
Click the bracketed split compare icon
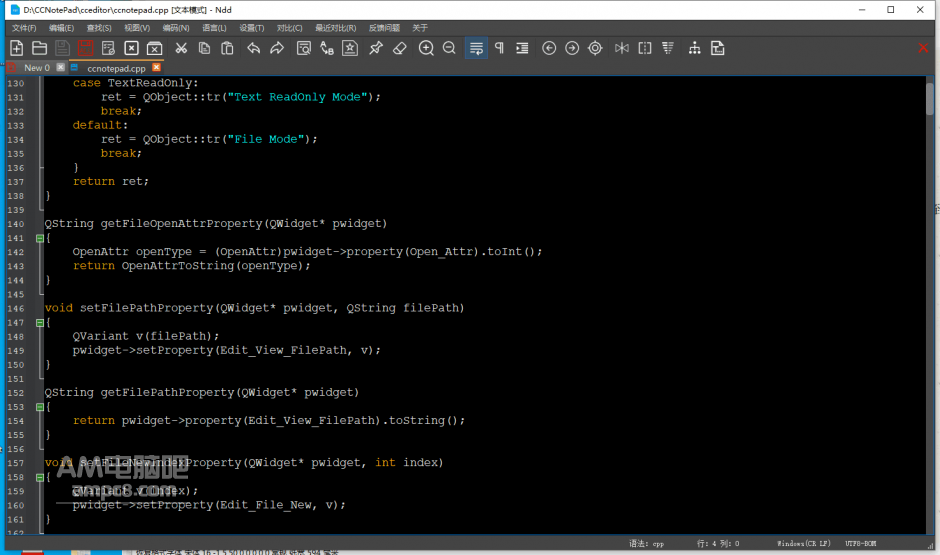pyautogui.click(x=645, y=49)
